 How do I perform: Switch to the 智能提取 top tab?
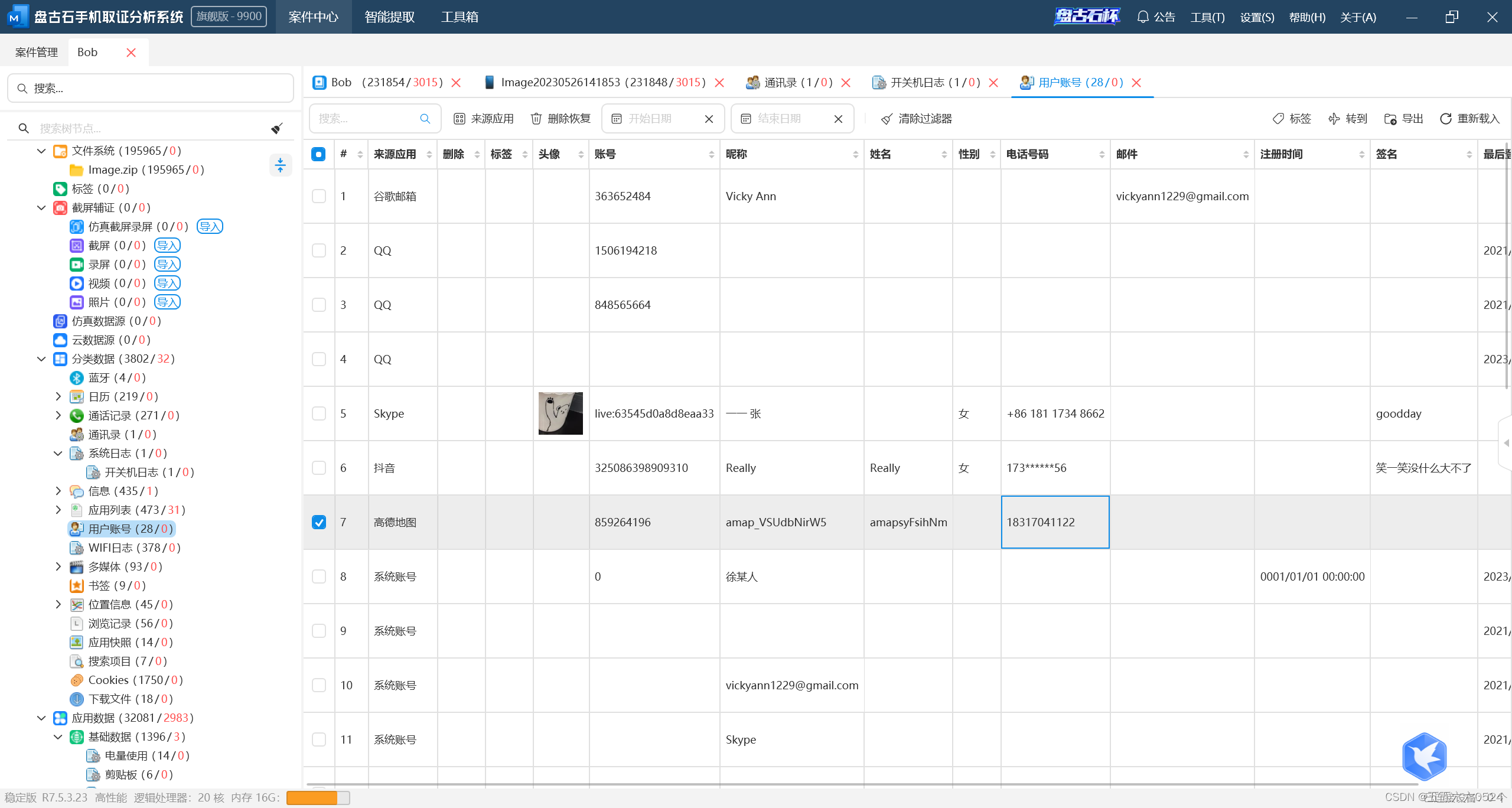point(389,17)
